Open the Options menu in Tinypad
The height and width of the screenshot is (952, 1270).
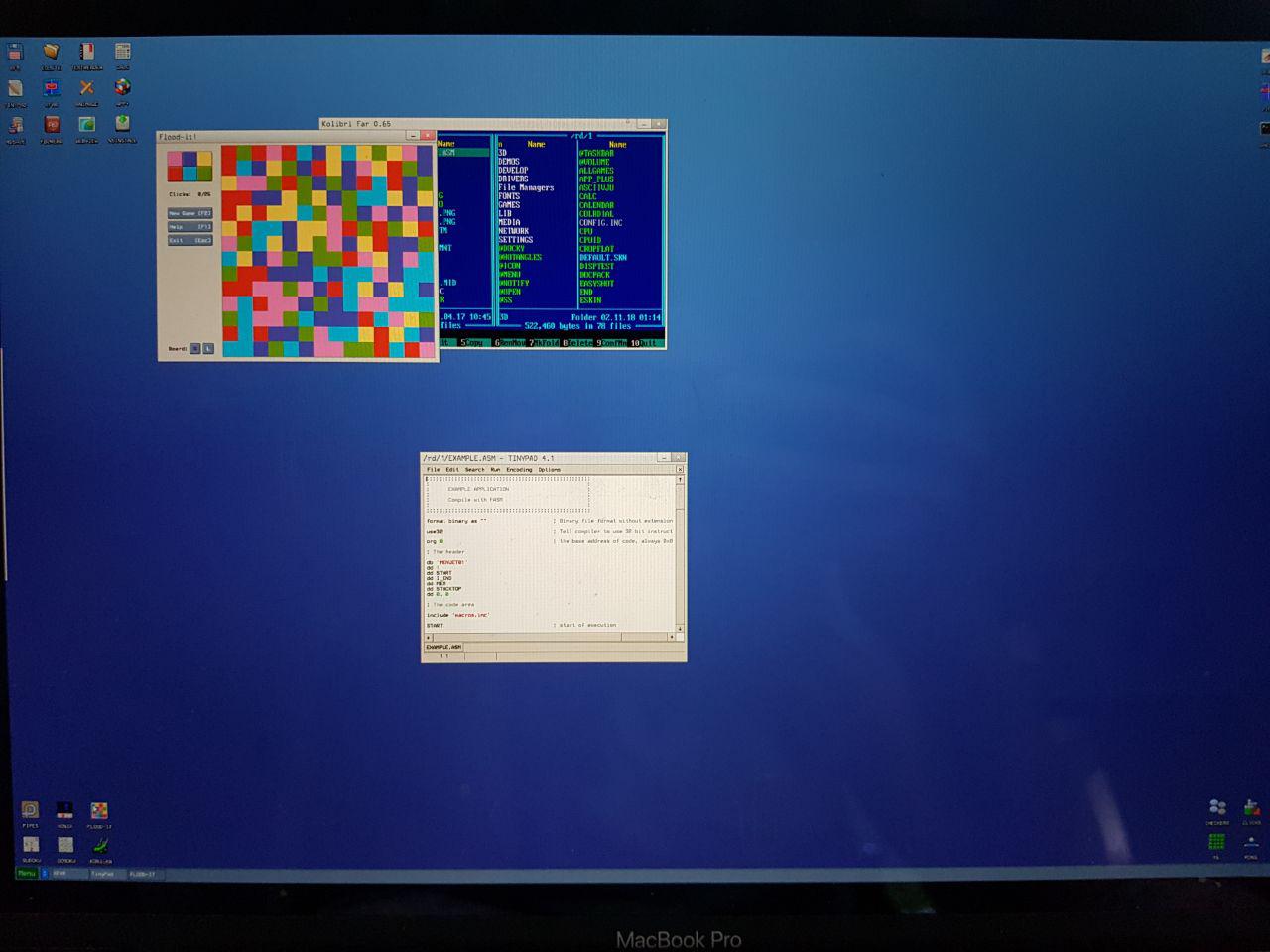tap(549, 470)
